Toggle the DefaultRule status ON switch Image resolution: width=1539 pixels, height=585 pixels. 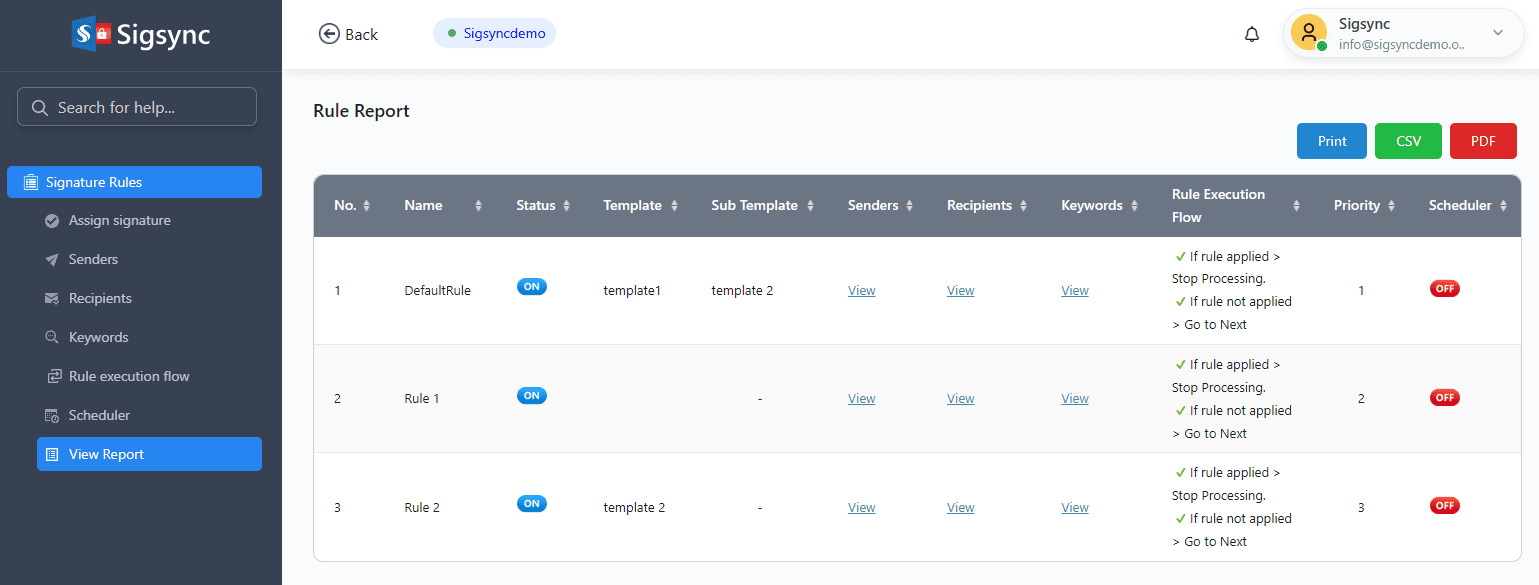(x=531, y=287)
